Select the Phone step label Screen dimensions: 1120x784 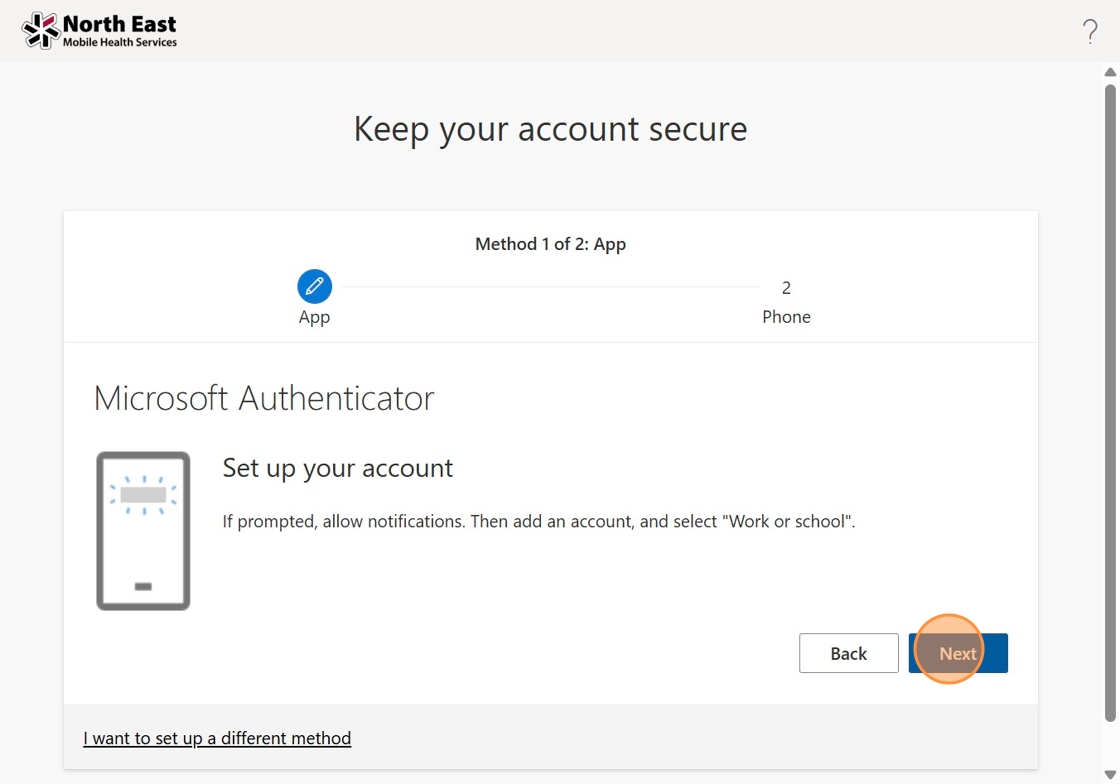786,317
